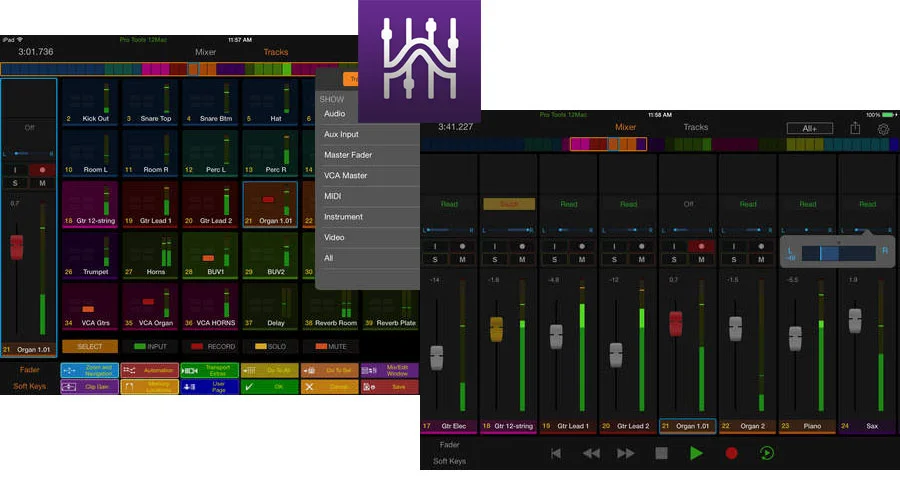
Task: Switch to Mixer tab in left window
Action: pyautogui.click(x=205, y=52)
